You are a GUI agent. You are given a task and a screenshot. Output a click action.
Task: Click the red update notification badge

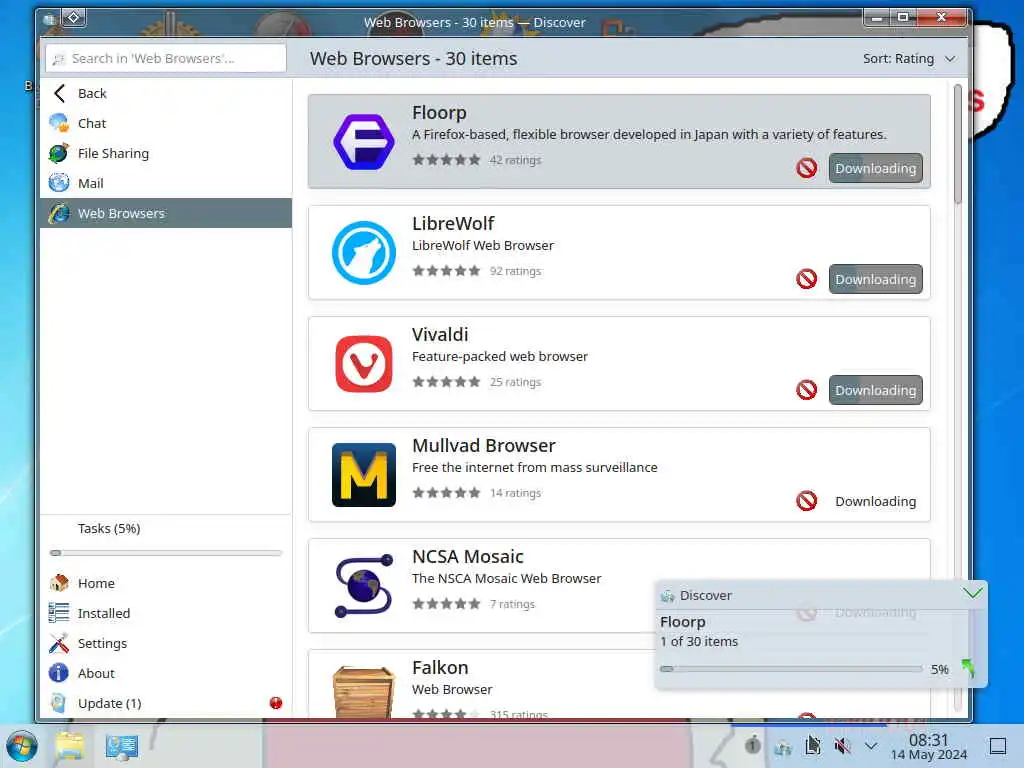coord(276,703)
